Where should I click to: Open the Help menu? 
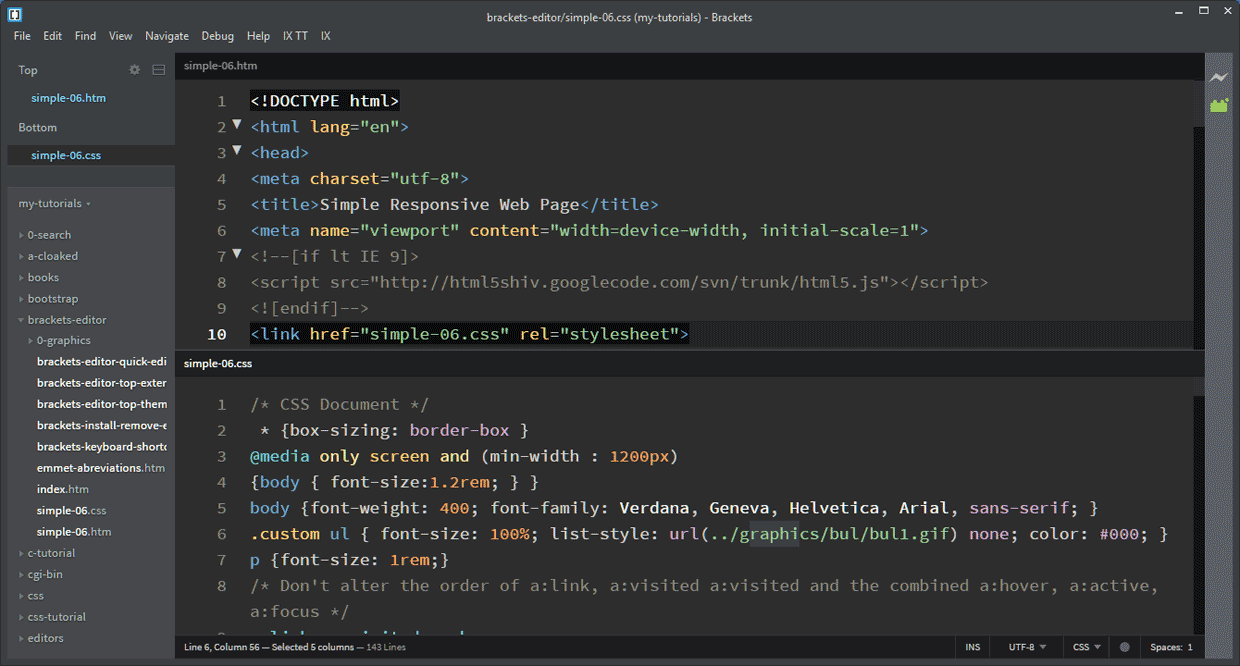258,36
